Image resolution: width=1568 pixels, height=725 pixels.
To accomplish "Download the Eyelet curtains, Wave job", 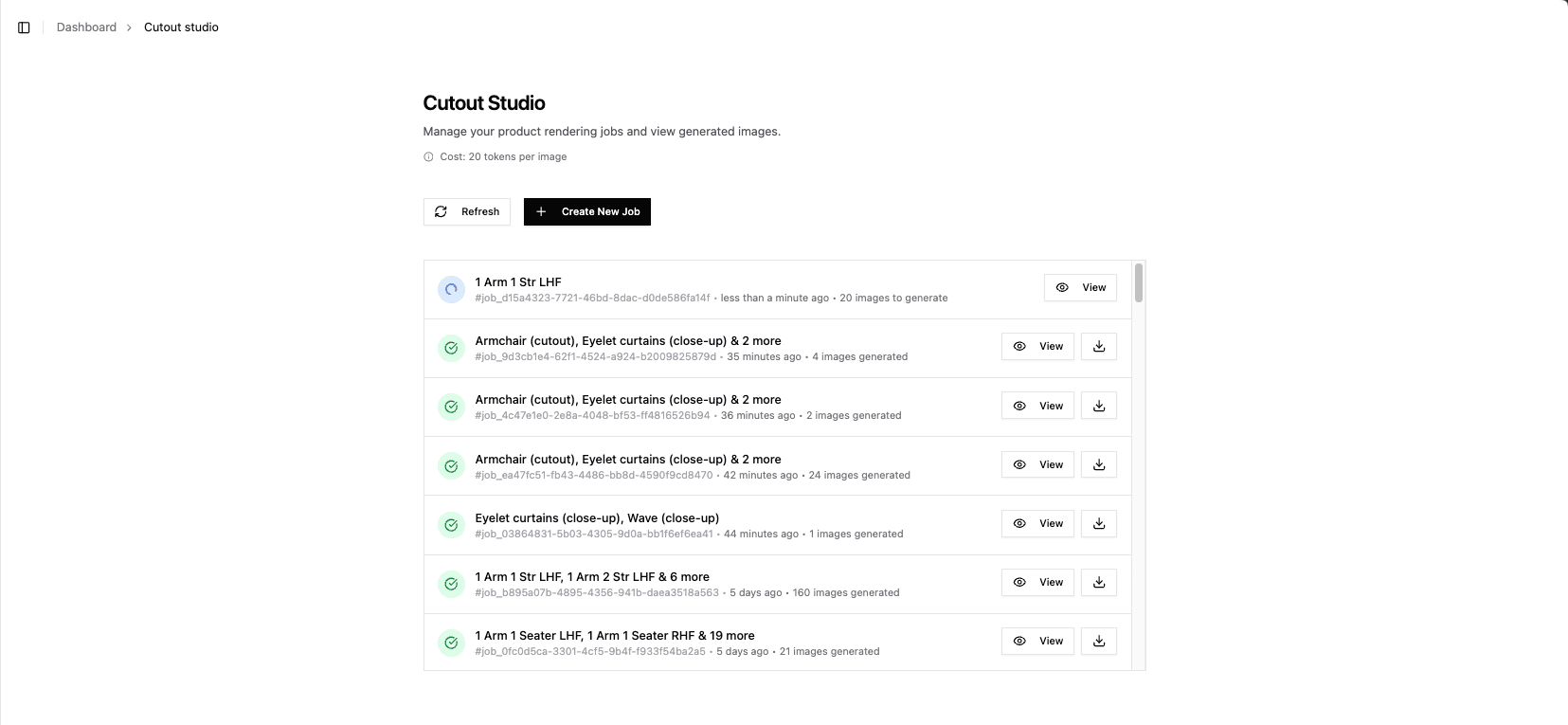I will (x=1099, y=523).
